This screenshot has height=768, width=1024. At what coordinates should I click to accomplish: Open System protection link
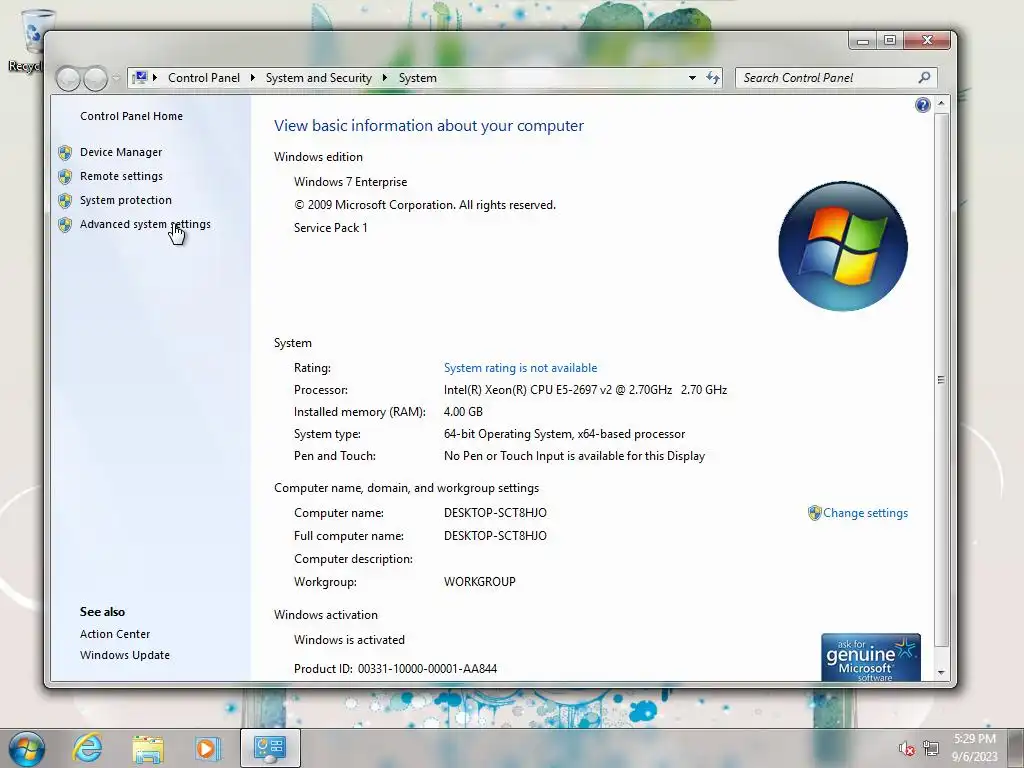point(125,200)
